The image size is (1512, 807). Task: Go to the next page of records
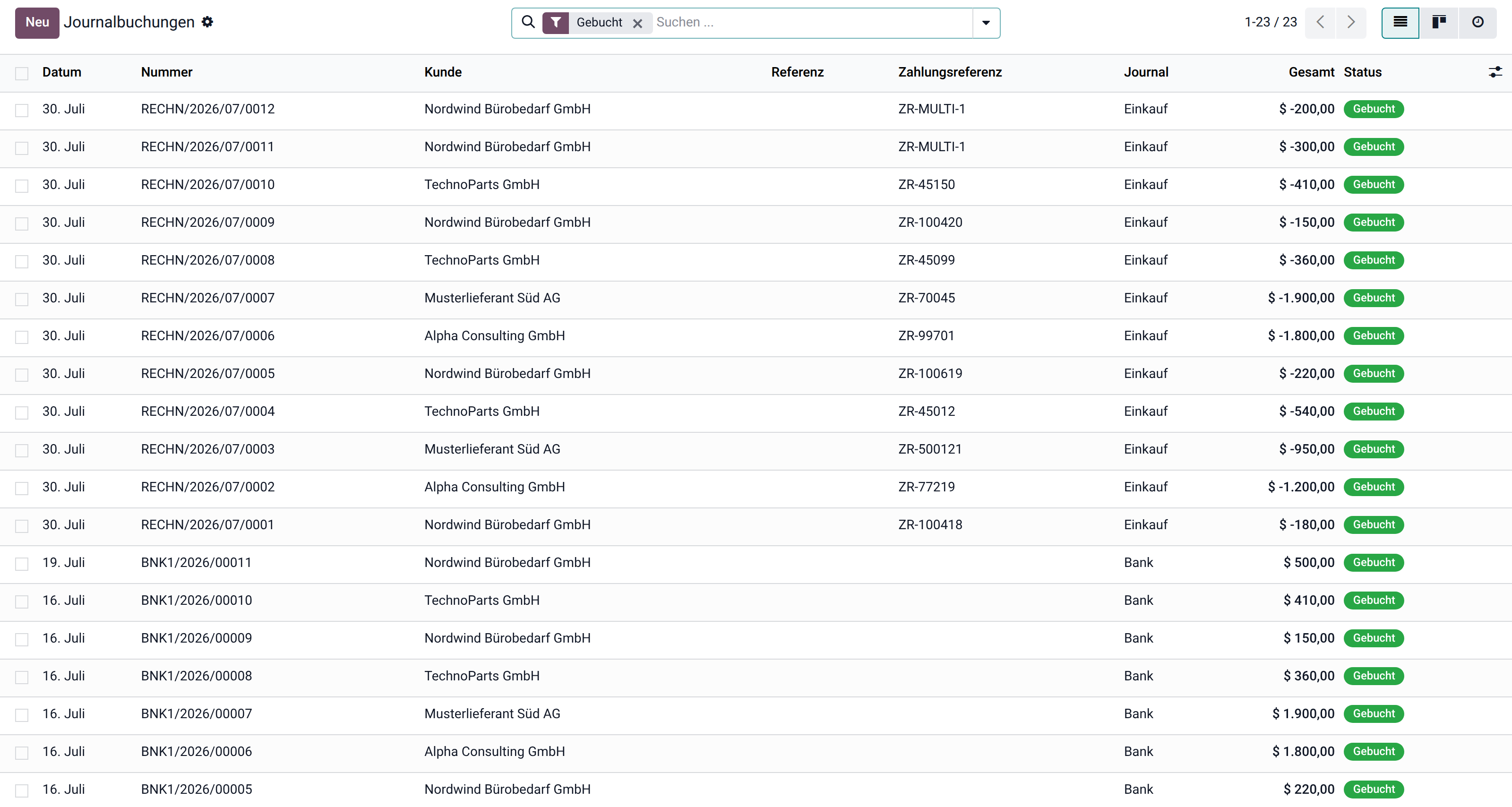(x=1351, y=22)
